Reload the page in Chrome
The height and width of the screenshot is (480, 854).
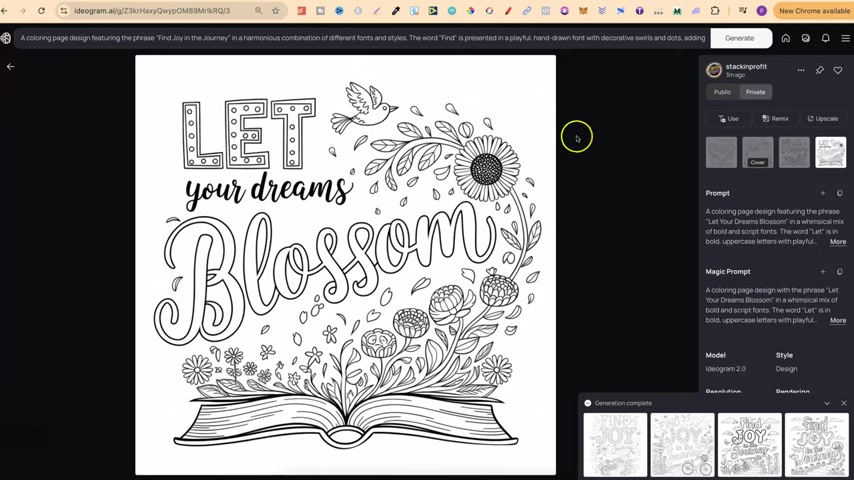pyautogui.click(x=41, y=10)
